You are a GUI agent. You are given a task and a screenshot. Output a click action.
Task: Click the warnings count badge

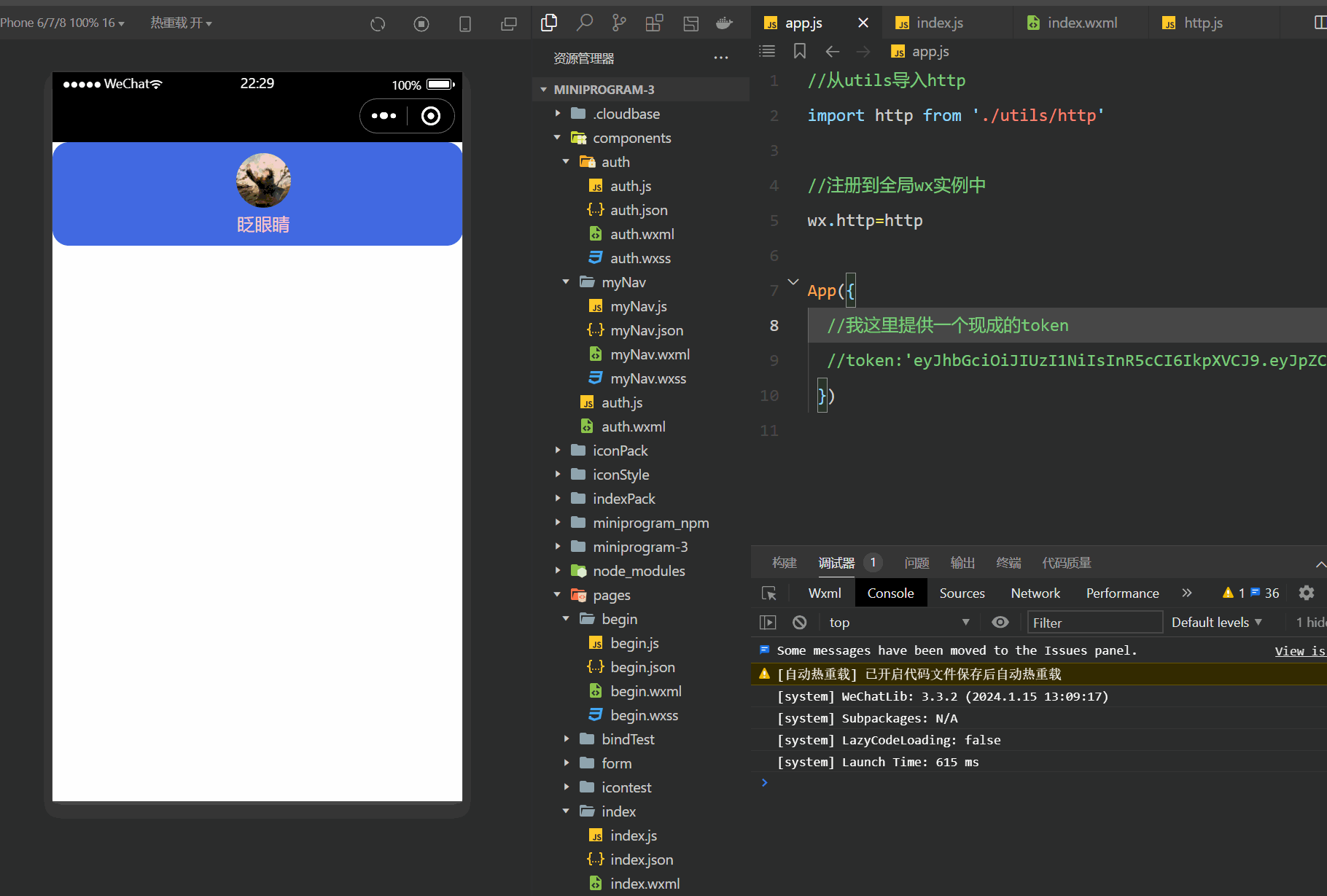coord(1234,593)
